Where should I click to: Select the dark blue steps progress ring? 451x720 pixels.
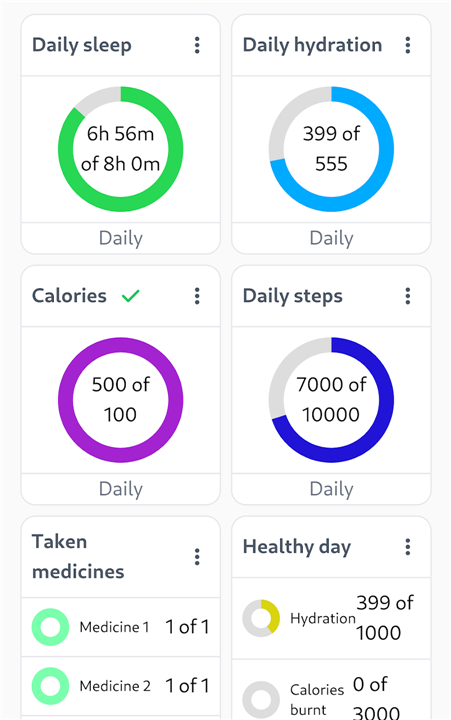pyautogui.click(x=331, y=400)
